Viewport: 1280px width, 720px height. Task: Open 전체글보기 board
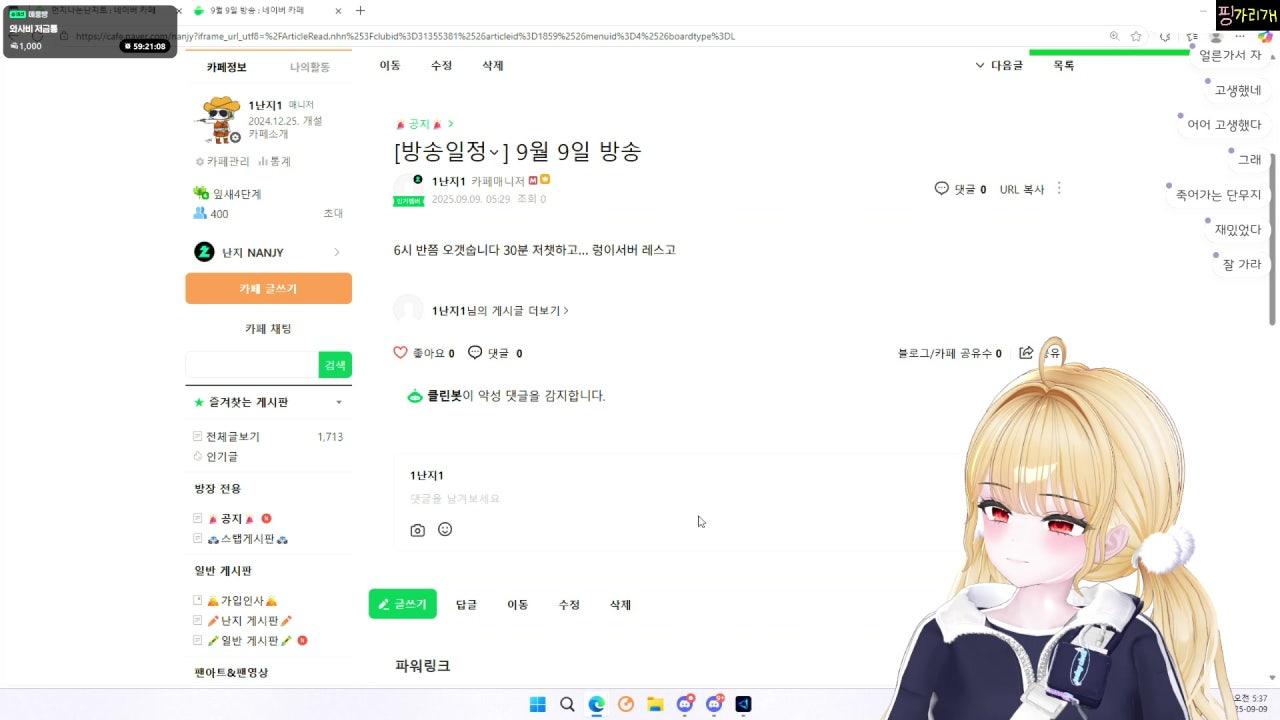233,437
